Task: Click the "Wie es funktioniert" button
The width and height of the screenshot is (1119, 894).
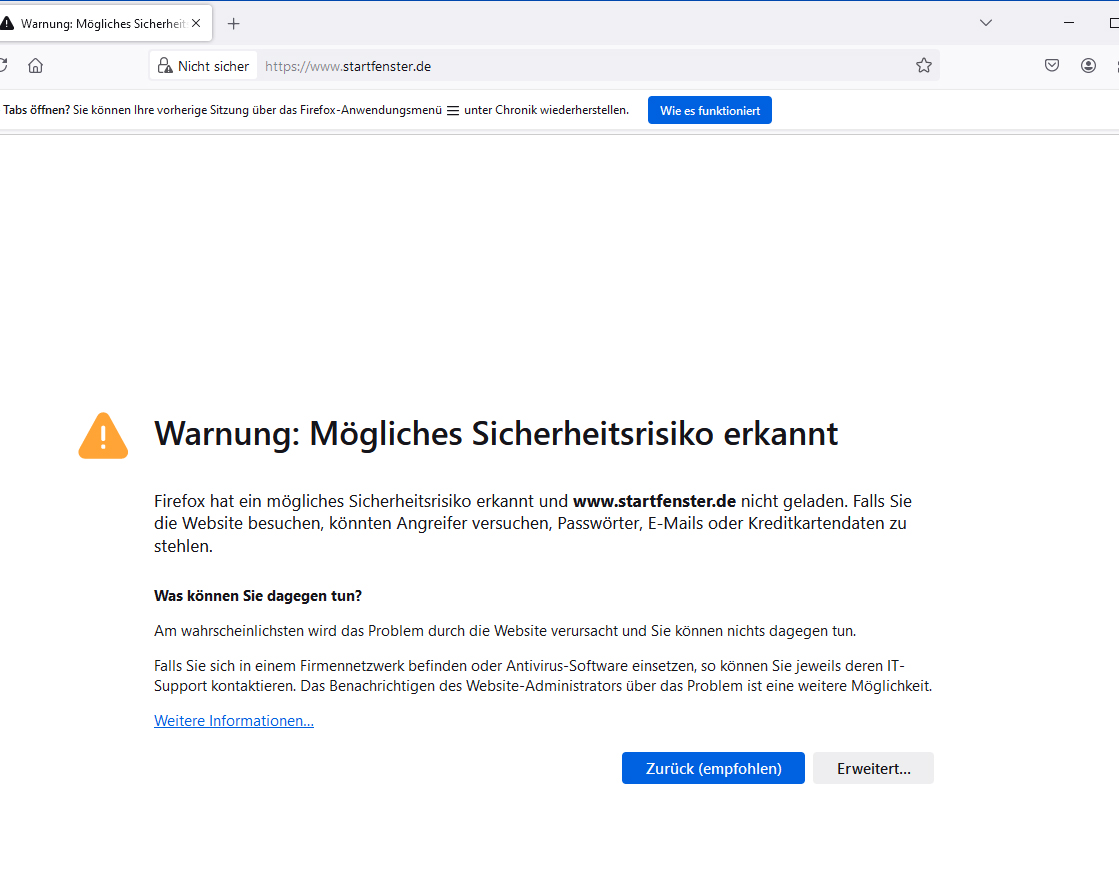Action: click(710, 110)
